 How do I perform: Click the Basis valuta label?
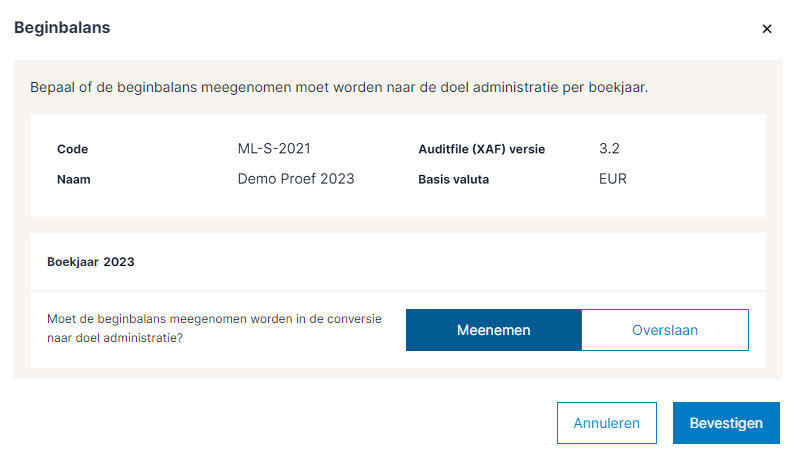click(x=468, y=180)
